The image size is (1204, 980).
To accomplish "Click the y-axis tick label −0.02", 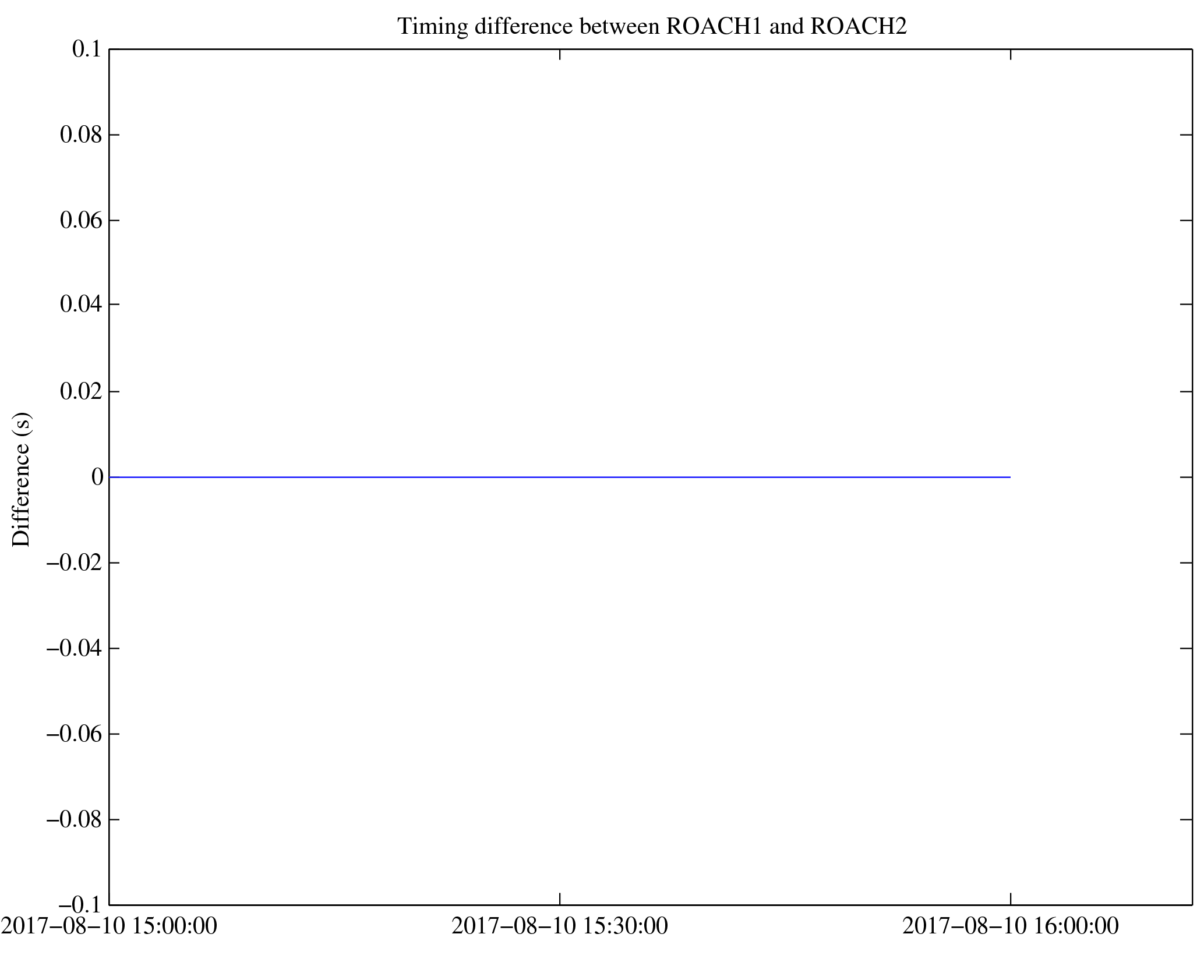I will pyautogui.click(x=75, y=562).
